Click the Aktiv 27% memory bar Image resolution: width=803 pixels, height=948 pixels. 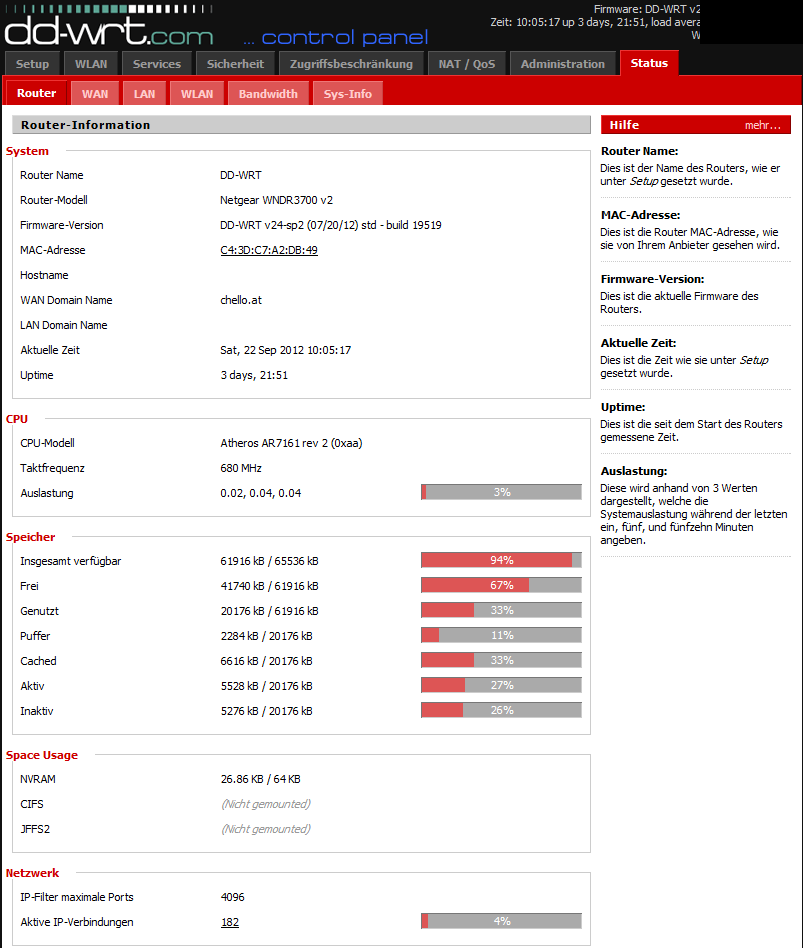(501, 685)
